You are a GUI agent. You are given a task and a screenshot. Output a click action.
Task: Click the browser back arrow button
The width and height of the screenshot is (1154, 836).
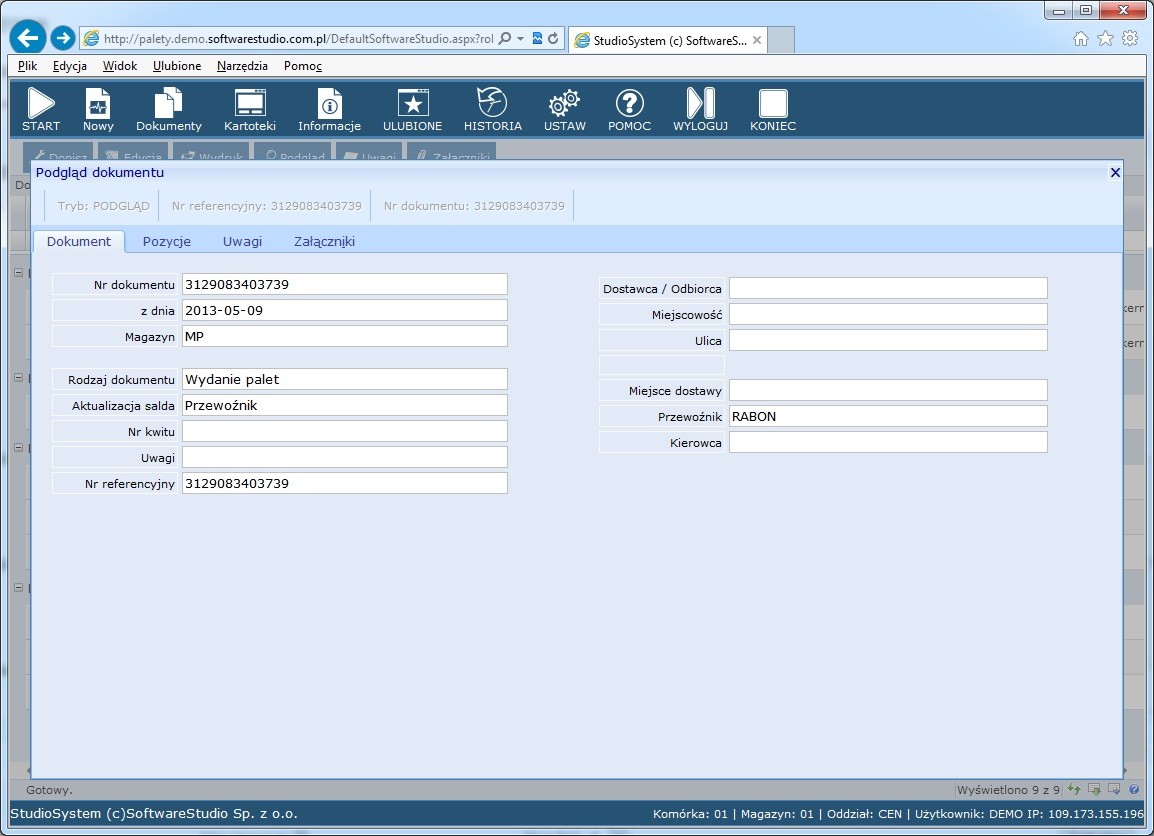(x=27, y=38)
